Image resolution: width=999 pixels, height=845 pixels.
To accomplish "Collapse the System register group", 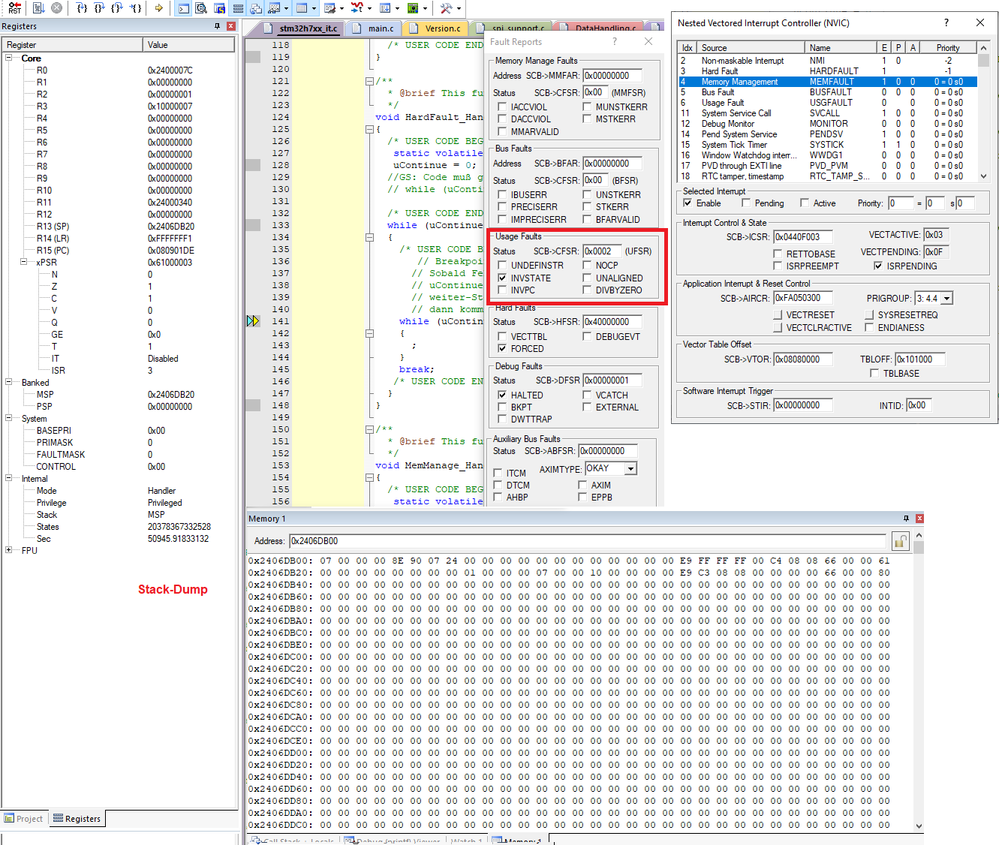I will 9,418.
